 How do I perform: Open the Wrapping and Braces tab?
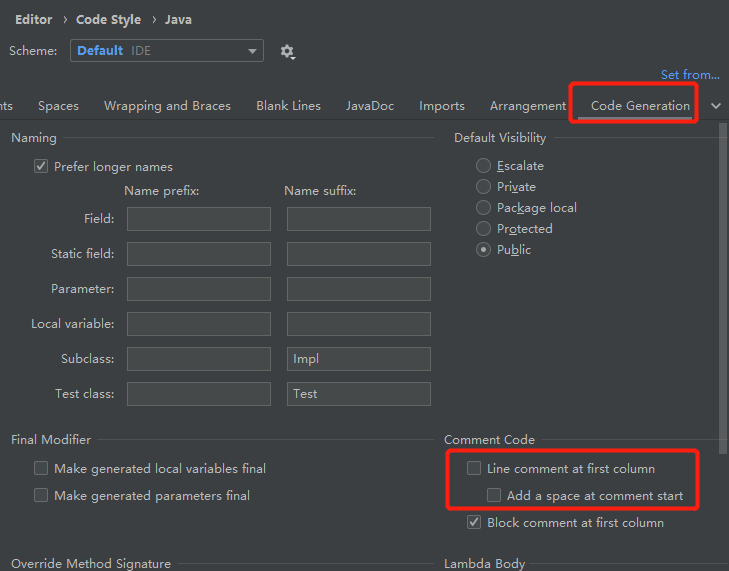[x=167, y=106]
